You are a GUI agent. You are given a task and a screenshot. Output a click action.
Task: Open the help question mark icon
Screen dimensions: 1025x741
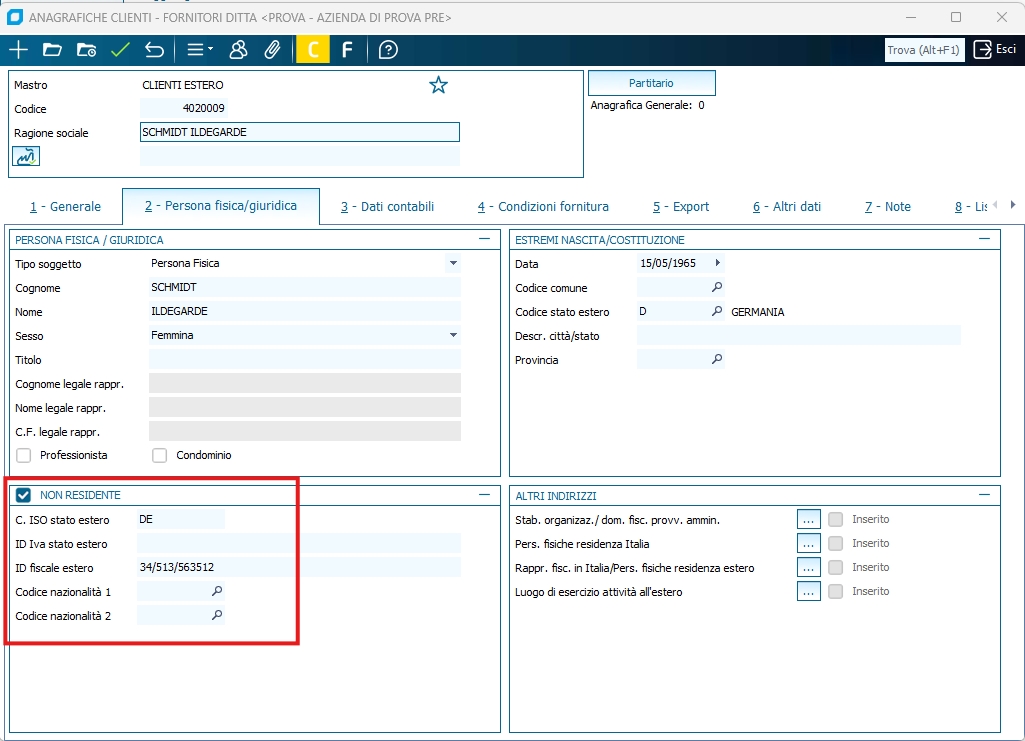389,50
